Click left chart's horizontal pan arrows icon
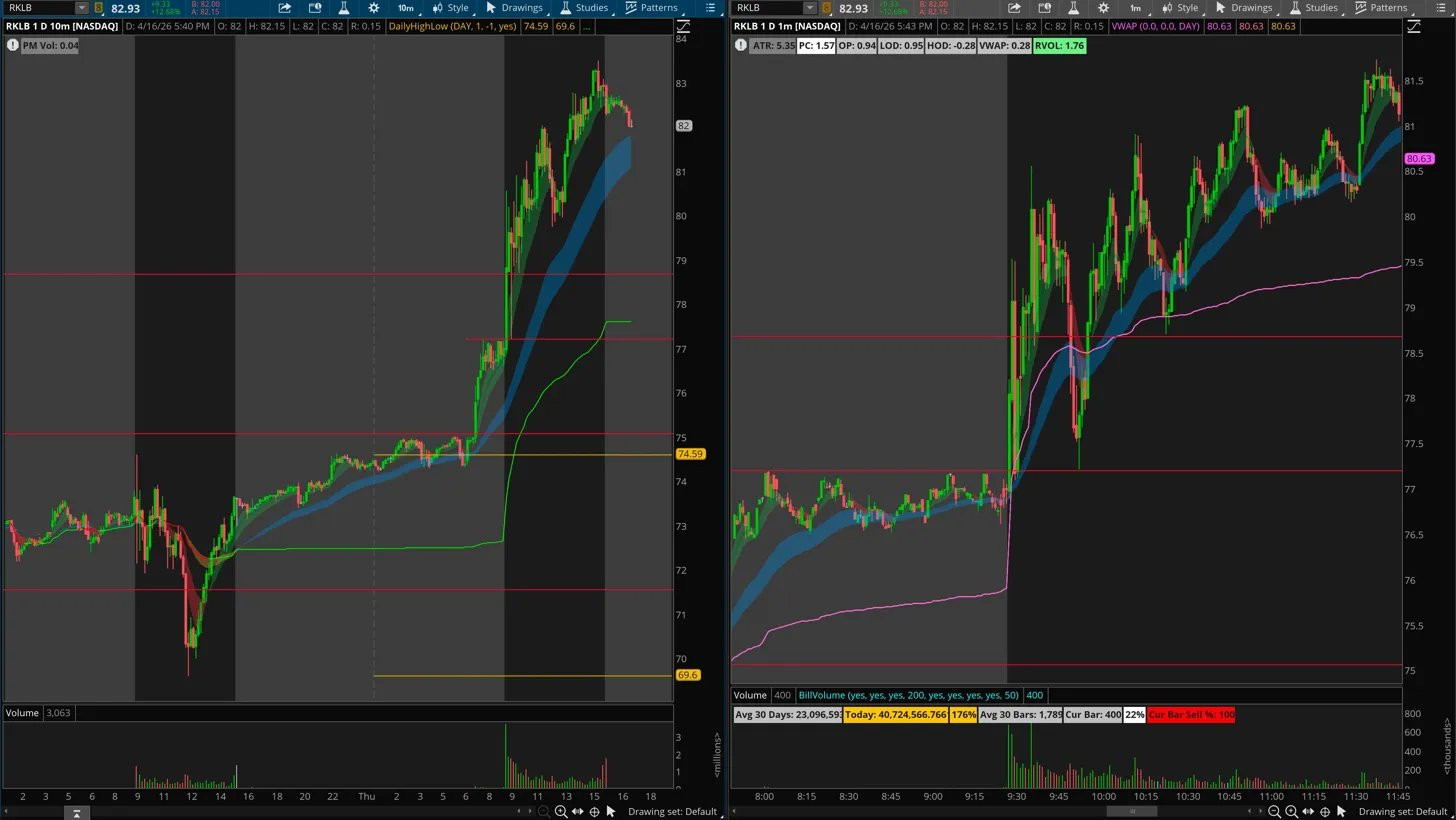The image size is (1456, 820). [578, 812]
